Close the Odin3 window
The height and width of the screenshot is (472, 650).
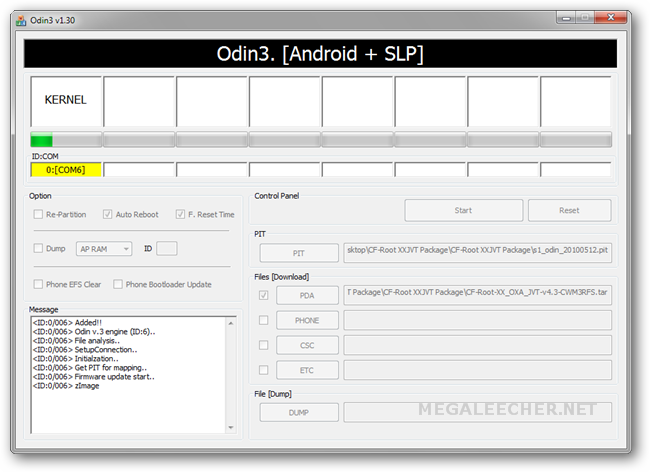609,17
